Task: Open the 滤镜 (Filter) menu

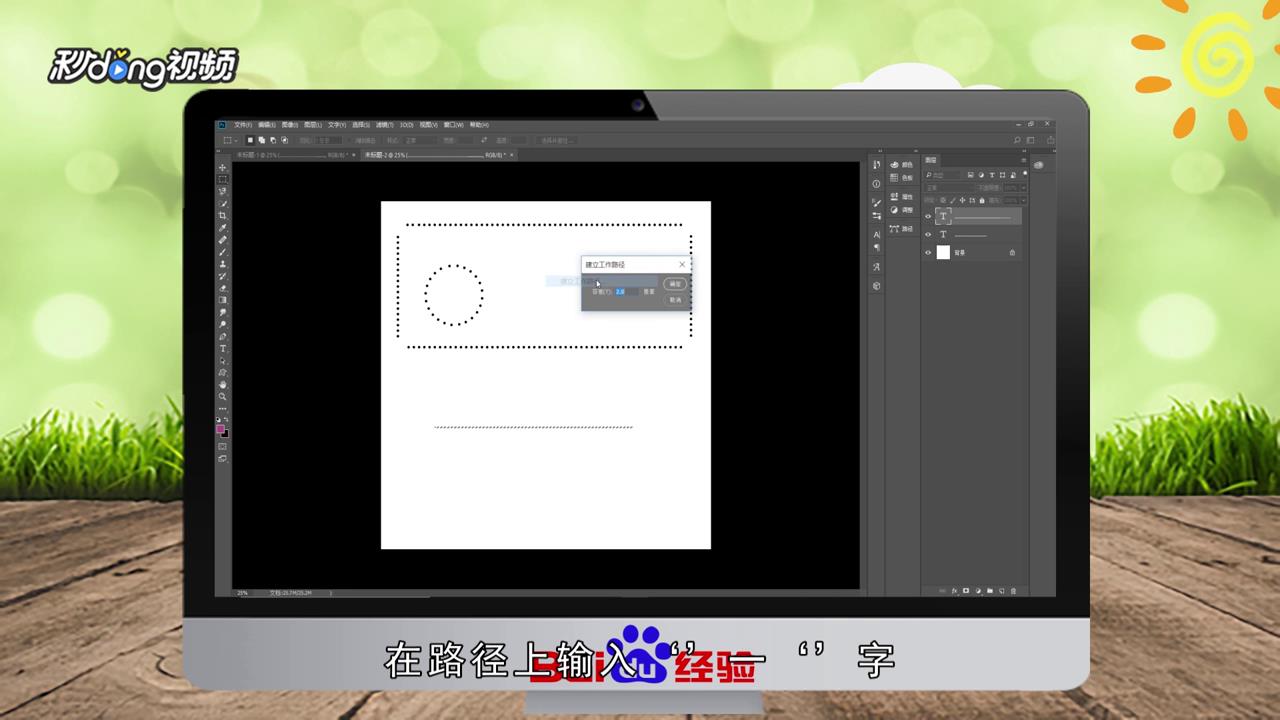Action: [382, 125]
